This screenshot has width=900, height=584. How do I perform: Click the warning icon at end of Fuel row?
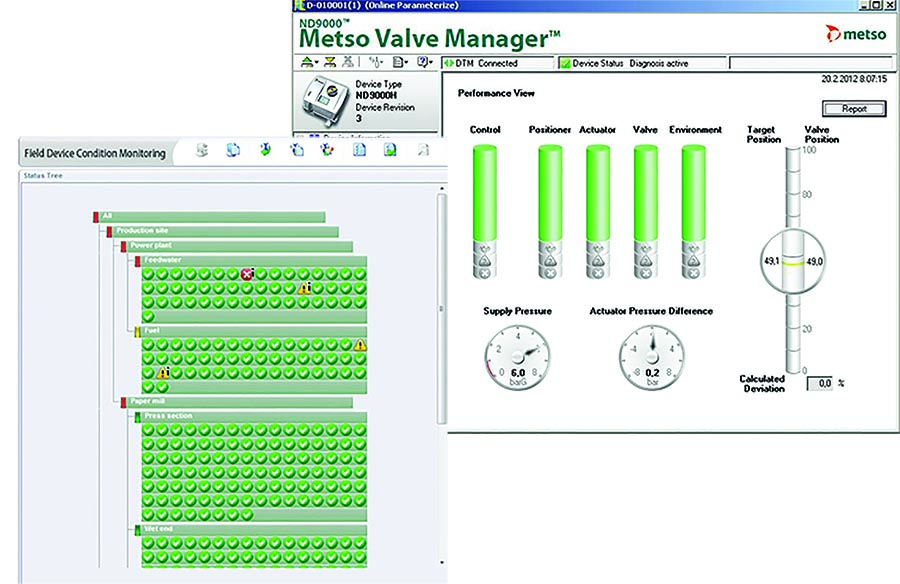point(360,344)
